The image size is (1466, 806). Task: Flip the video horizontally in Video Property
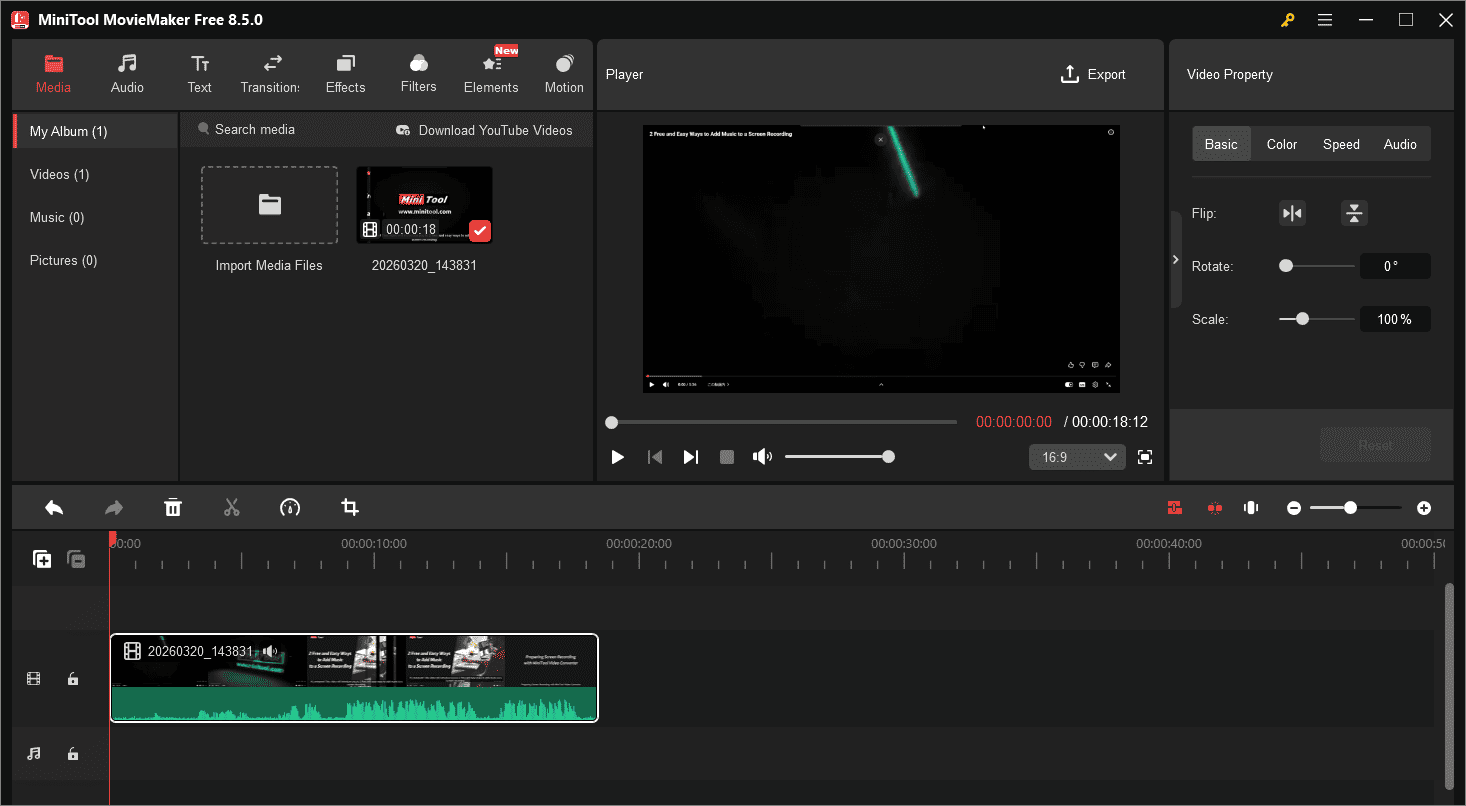pyautogui.click(x=1292, y=213)
